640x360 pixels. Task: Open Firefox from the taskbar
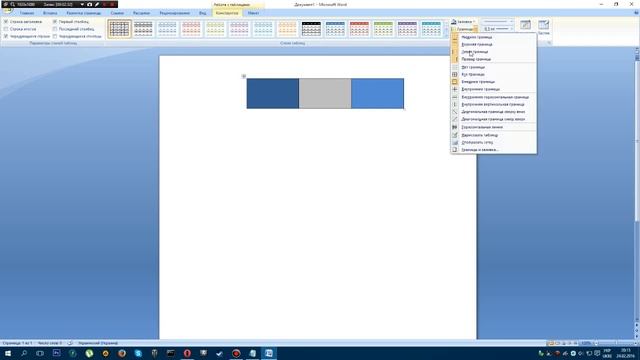pos(122,353)
